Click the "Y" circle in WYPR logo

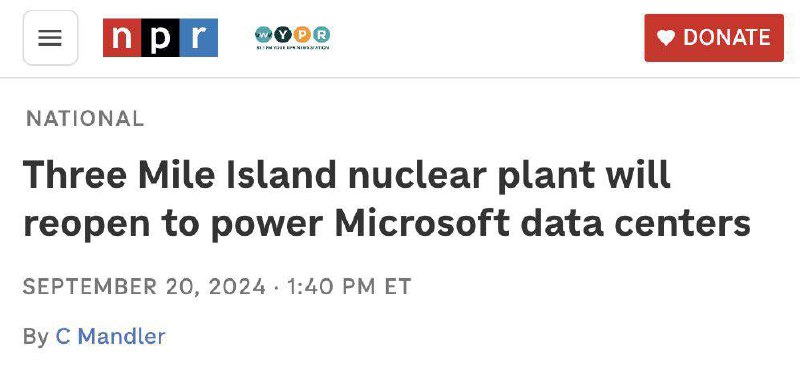click(283, 35)
